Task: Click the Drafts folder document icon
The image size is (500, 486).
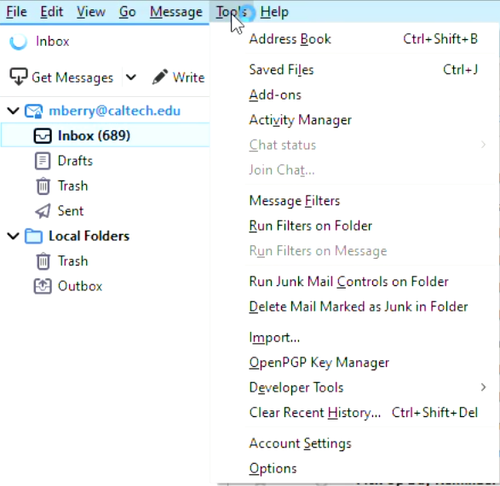Action: pos(43,161)
